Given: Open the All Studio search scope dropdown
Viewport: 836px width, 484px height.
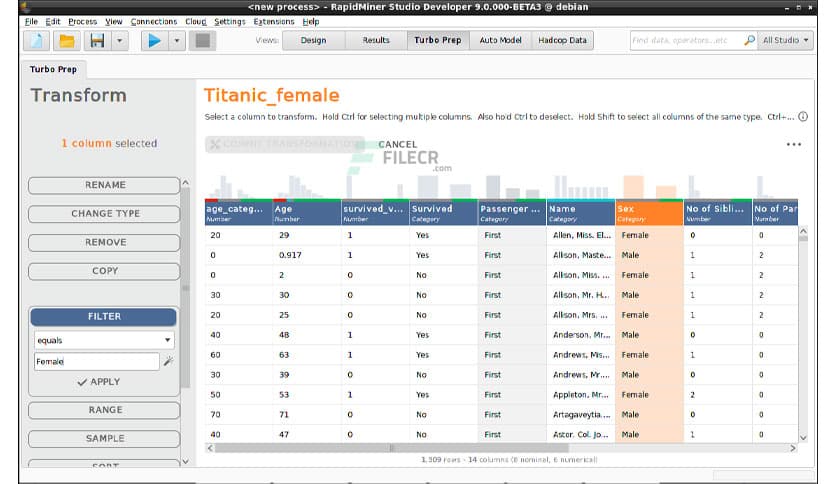Looking at the screenshot, I should point(785,40).
